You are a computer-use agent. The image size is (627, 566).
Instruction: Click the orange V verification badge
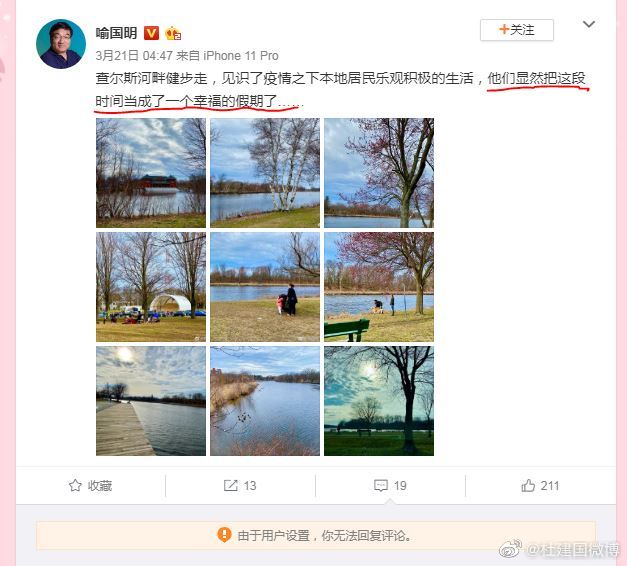point(151,33)
